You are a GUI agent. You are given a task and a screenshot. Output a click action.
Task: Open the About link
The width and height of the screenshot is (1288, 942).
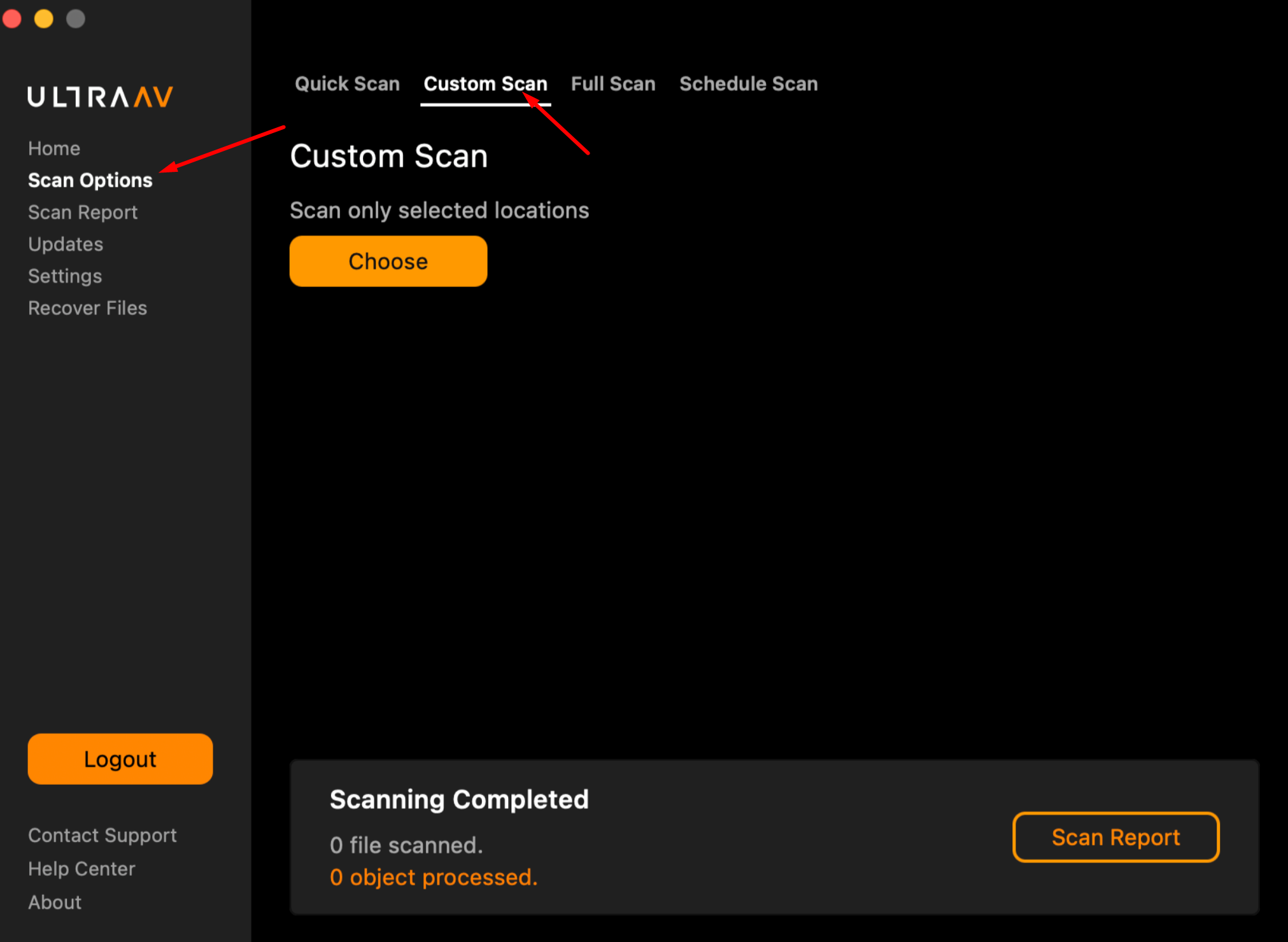pyautogui.click(x=55, y=902)
